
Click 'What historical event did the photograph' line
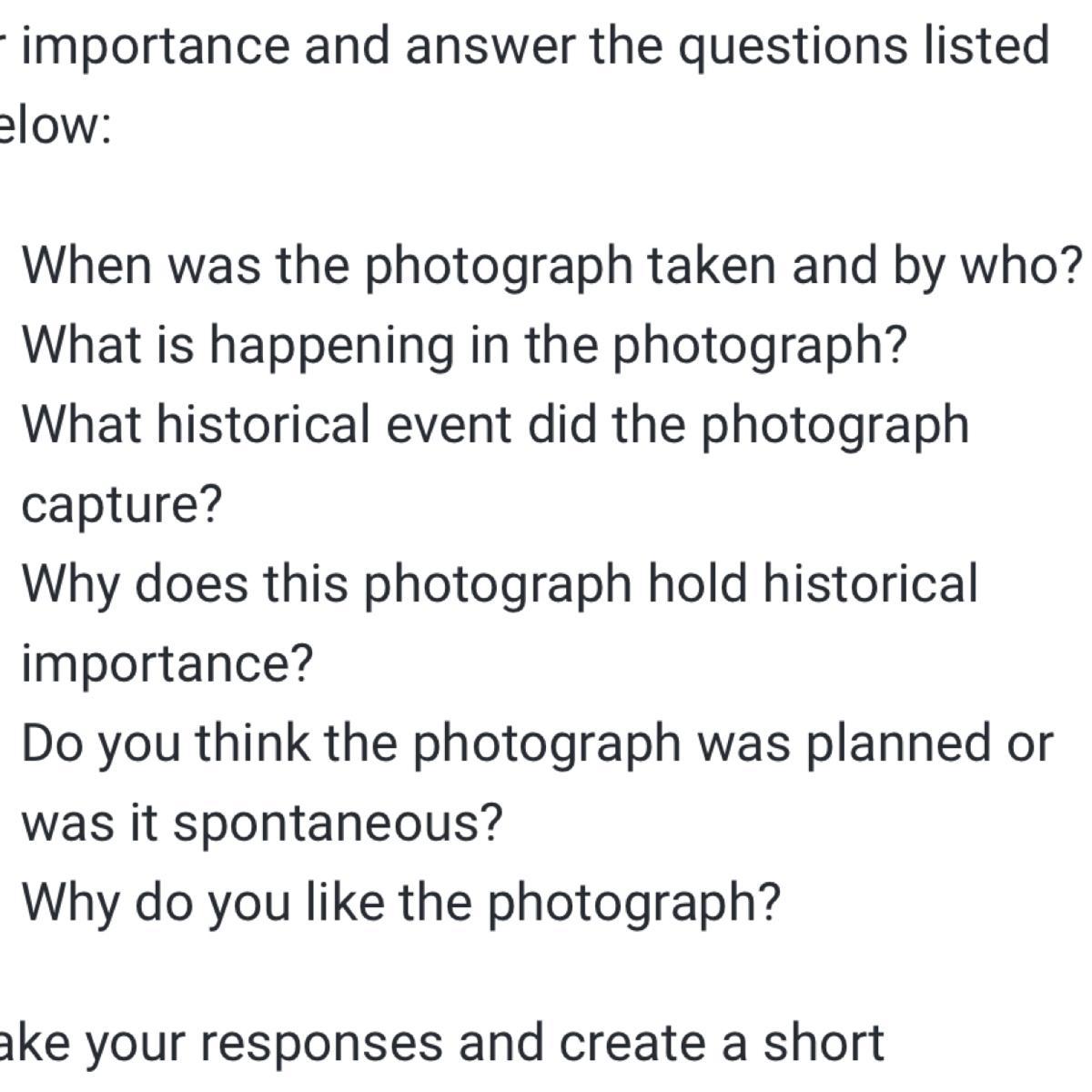pos(496,426)
